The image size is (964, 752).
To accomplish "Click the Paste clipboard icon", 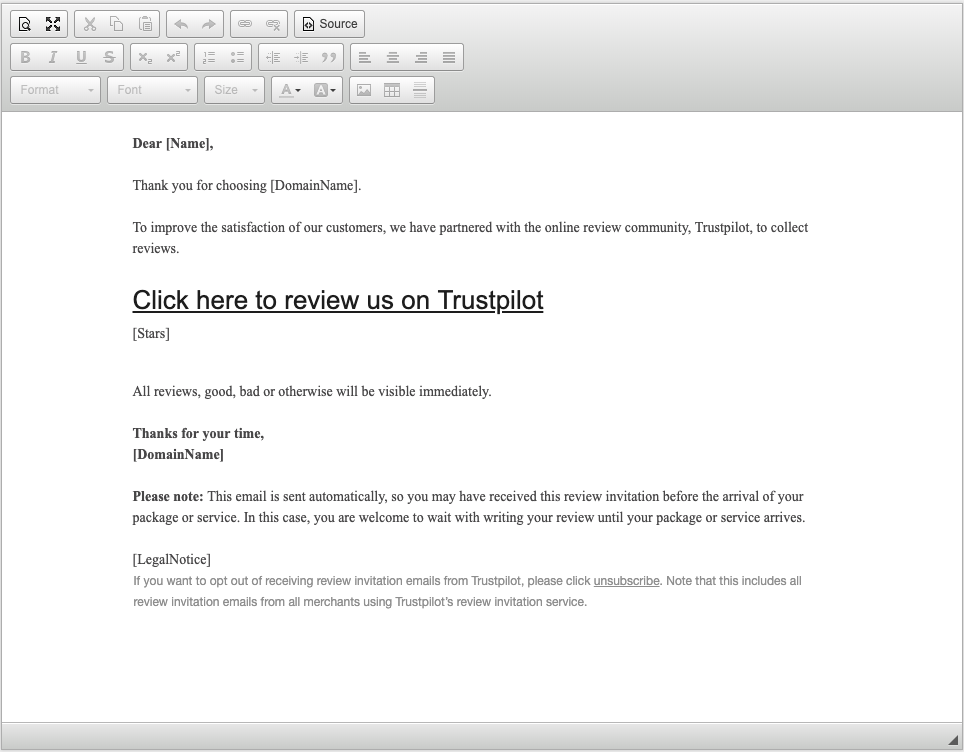I will click(145, 24).
